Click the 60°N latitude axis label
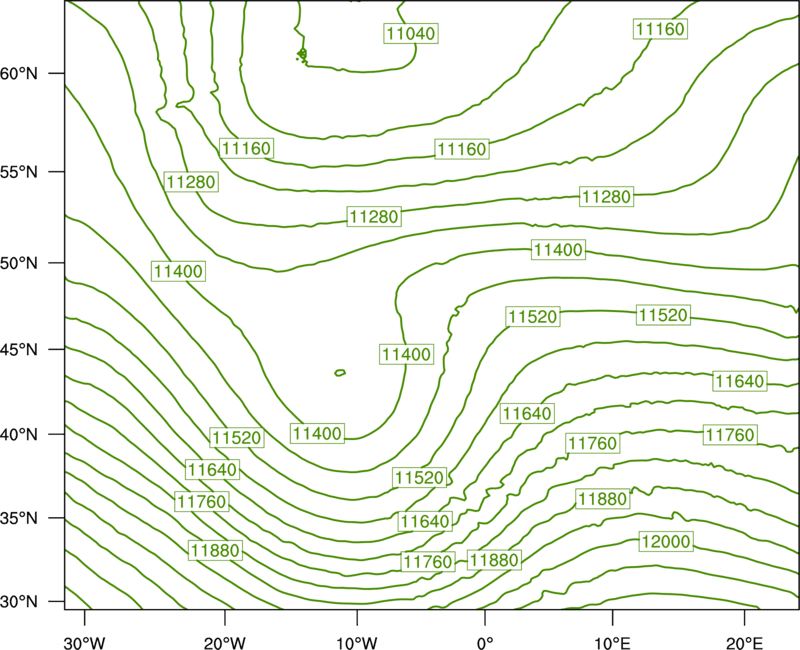 [x=19, y=73]
